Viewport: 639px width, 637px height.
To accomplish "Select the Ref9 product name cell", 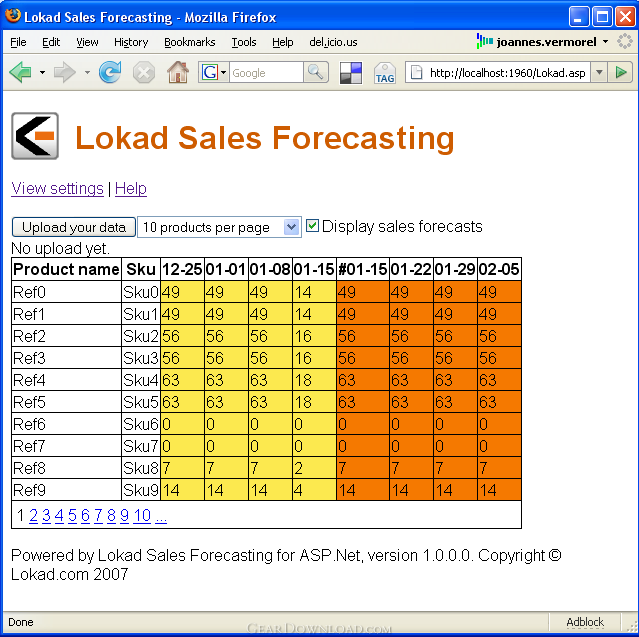I will [66, 490].
